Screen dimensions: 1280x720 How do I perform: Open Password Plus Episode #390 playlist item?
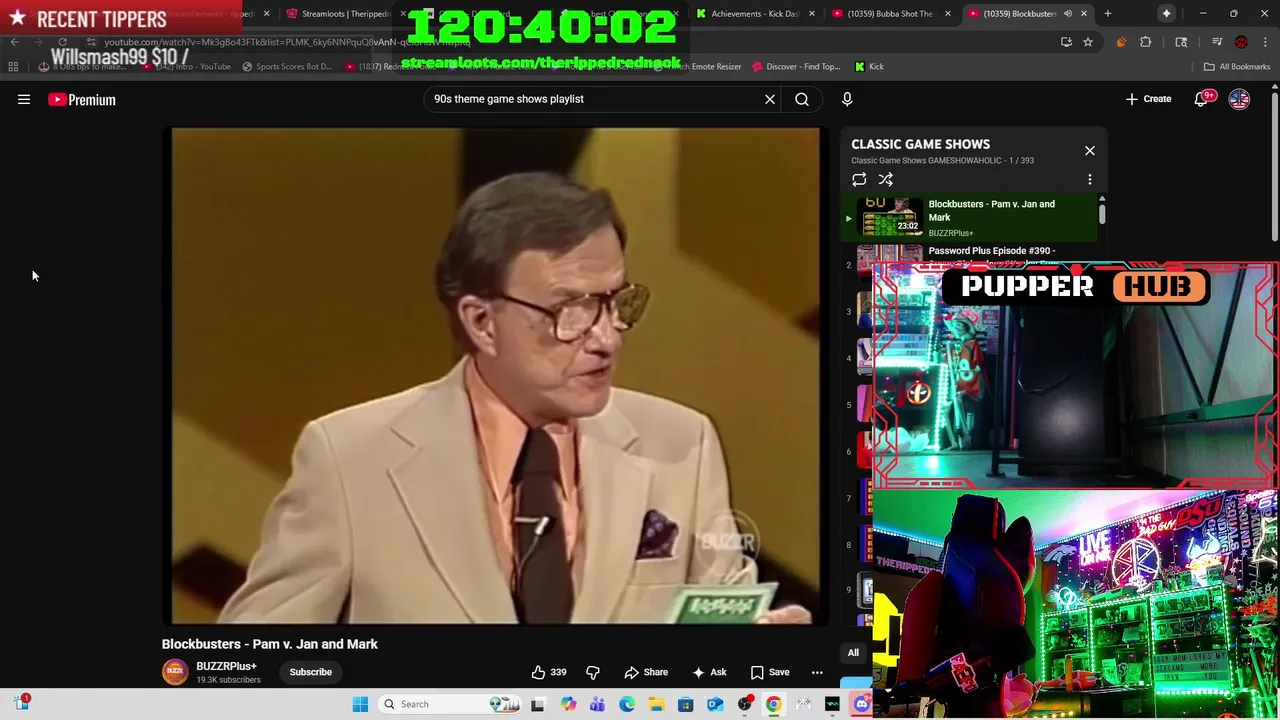click(x=990, y=253)
